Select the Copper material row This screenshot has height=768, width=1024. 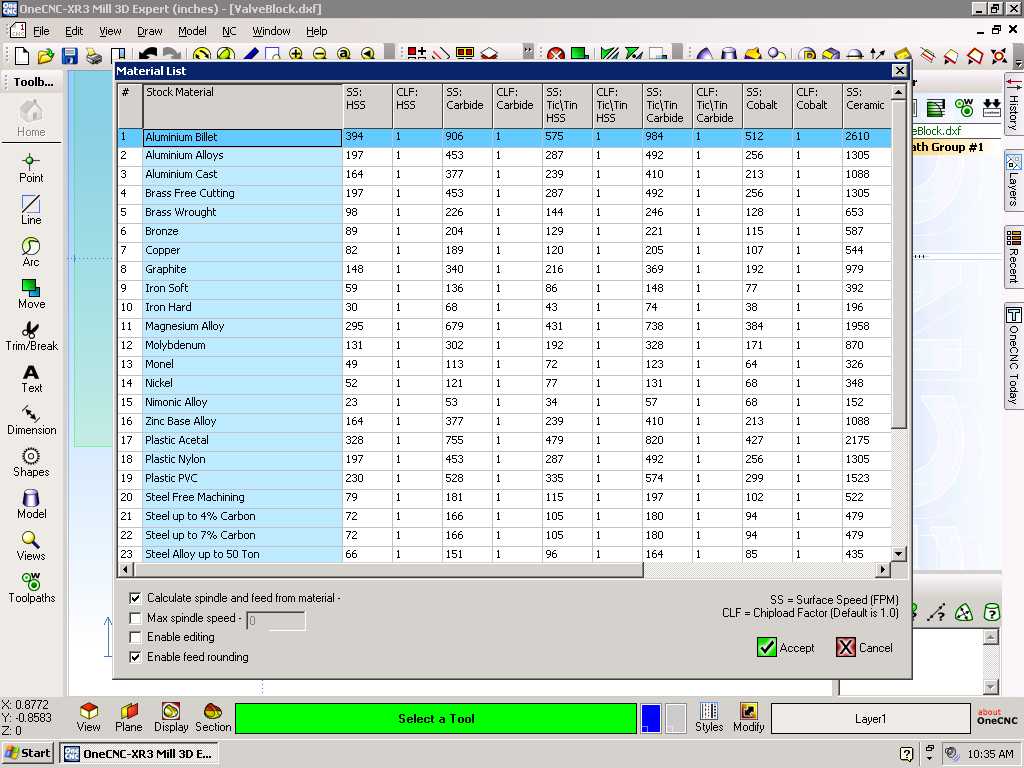click(504, 250)
